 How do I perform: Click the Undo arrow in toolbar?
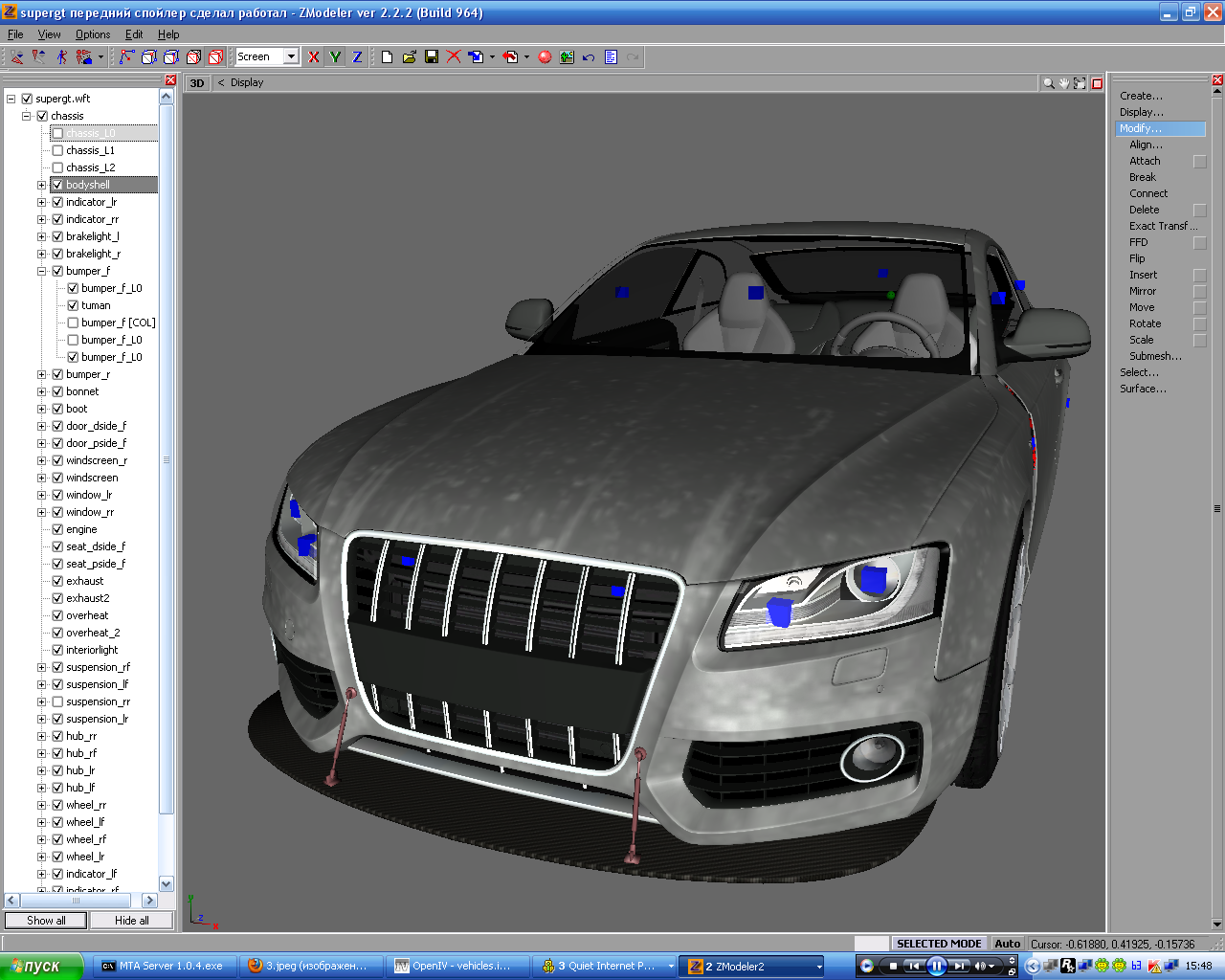click(589, 57)
